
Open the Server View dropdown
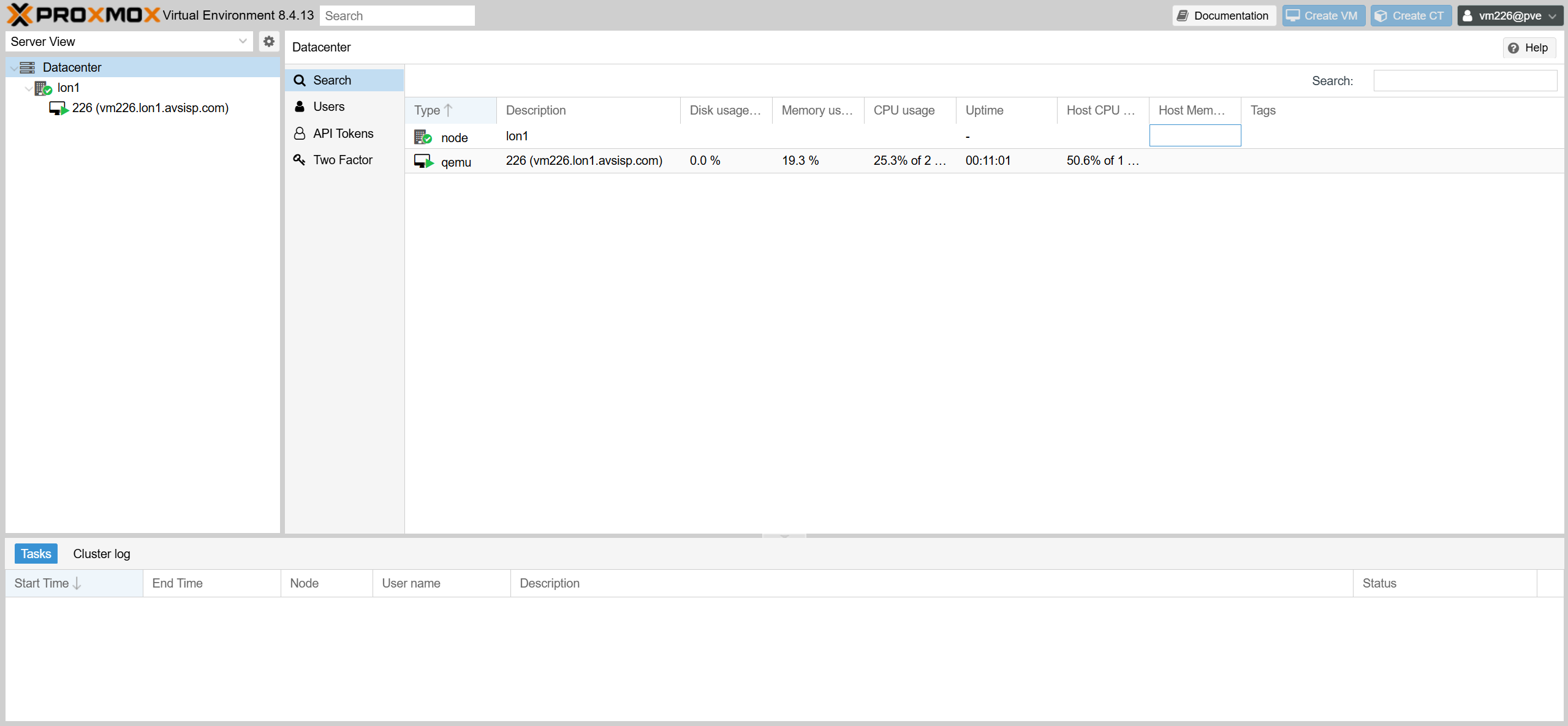(243, 42)
